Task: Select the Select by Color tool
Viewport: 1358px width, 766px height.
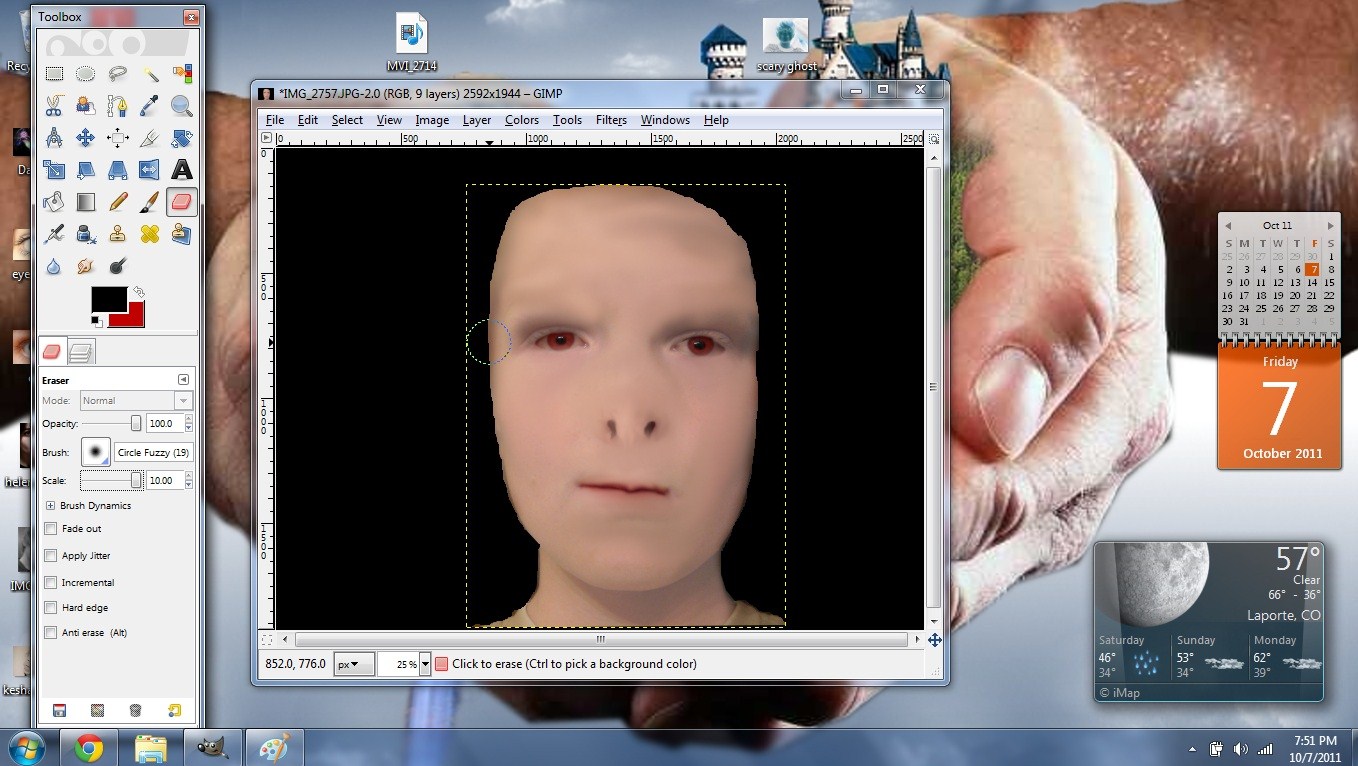Action: click(x=182, y=74)
